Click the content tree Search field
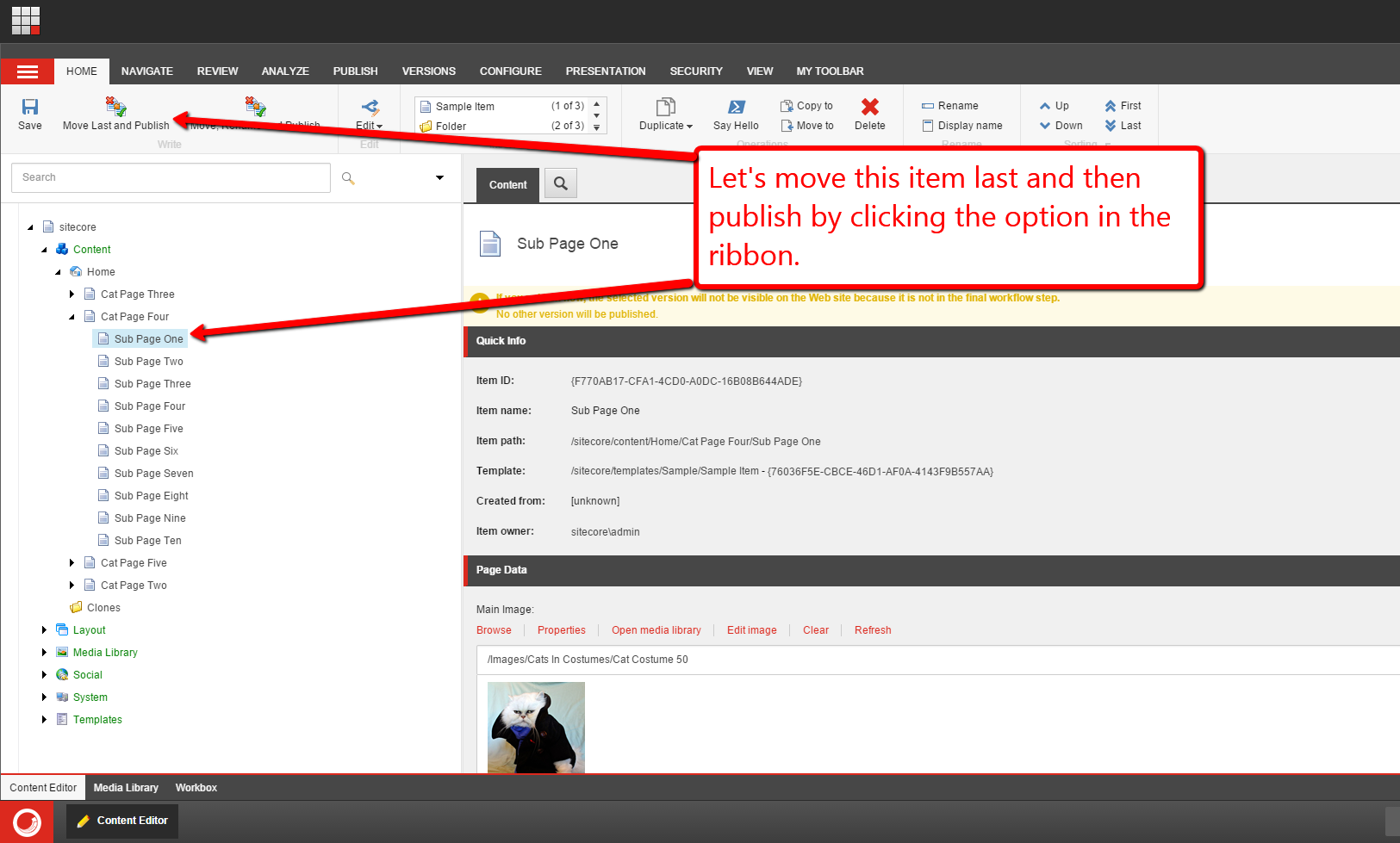 click(x=171, y=177)
